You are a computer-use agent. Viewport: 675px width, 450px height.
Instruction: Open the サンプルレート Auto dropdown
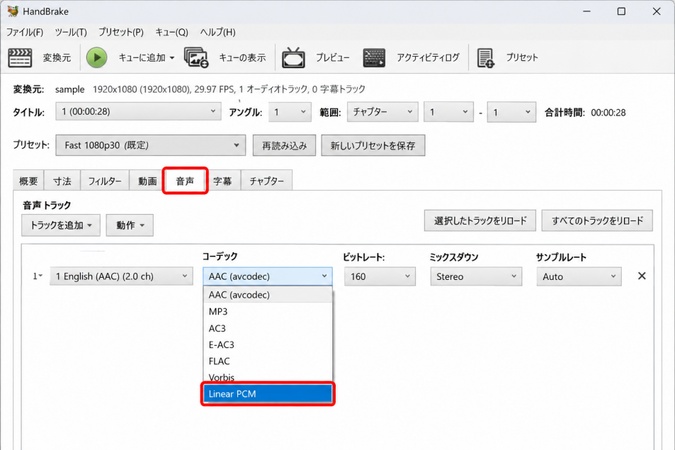(x=579, y=276)
